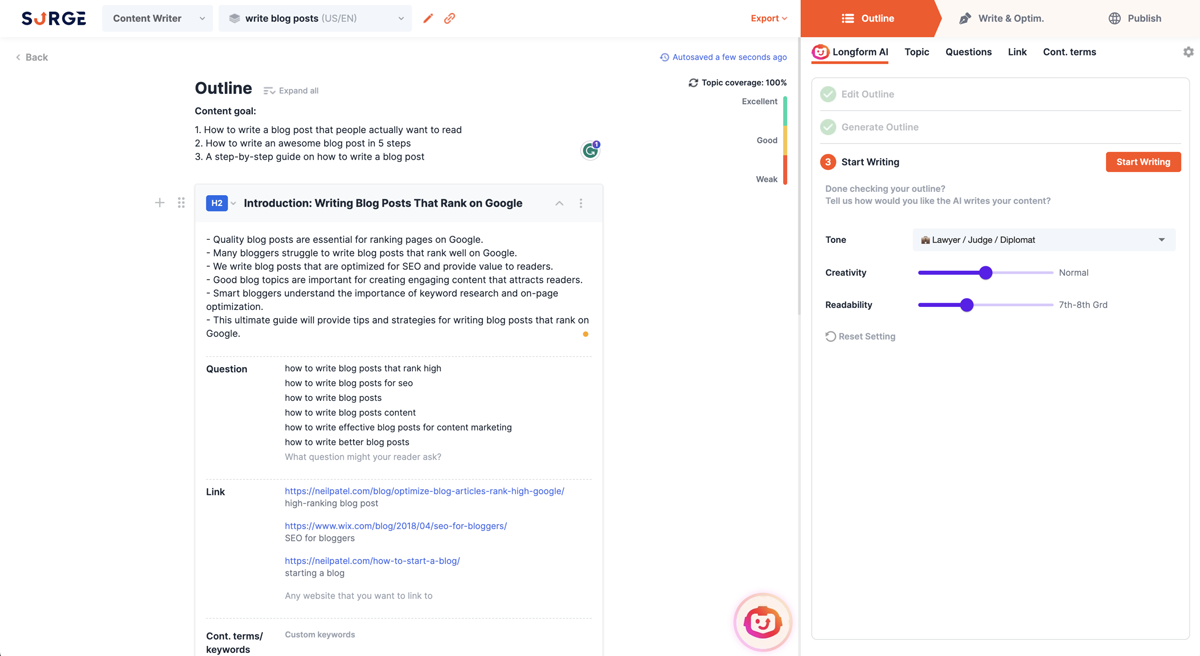Click the Any website link input field

coord(359,596)
